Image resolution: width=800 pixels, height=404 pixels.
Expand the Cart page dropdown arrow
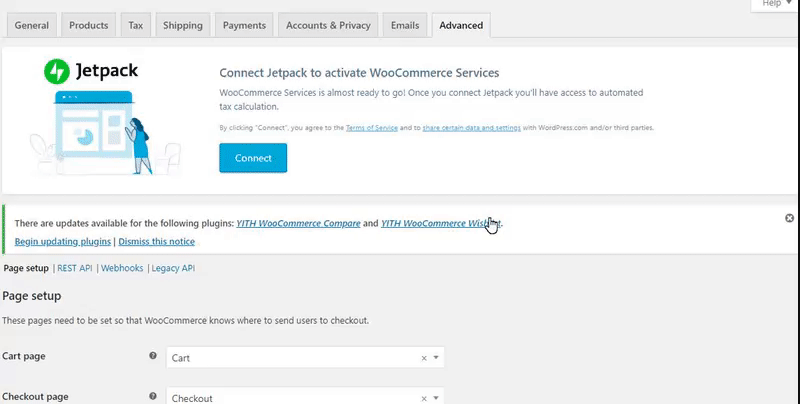click(436, 358)
